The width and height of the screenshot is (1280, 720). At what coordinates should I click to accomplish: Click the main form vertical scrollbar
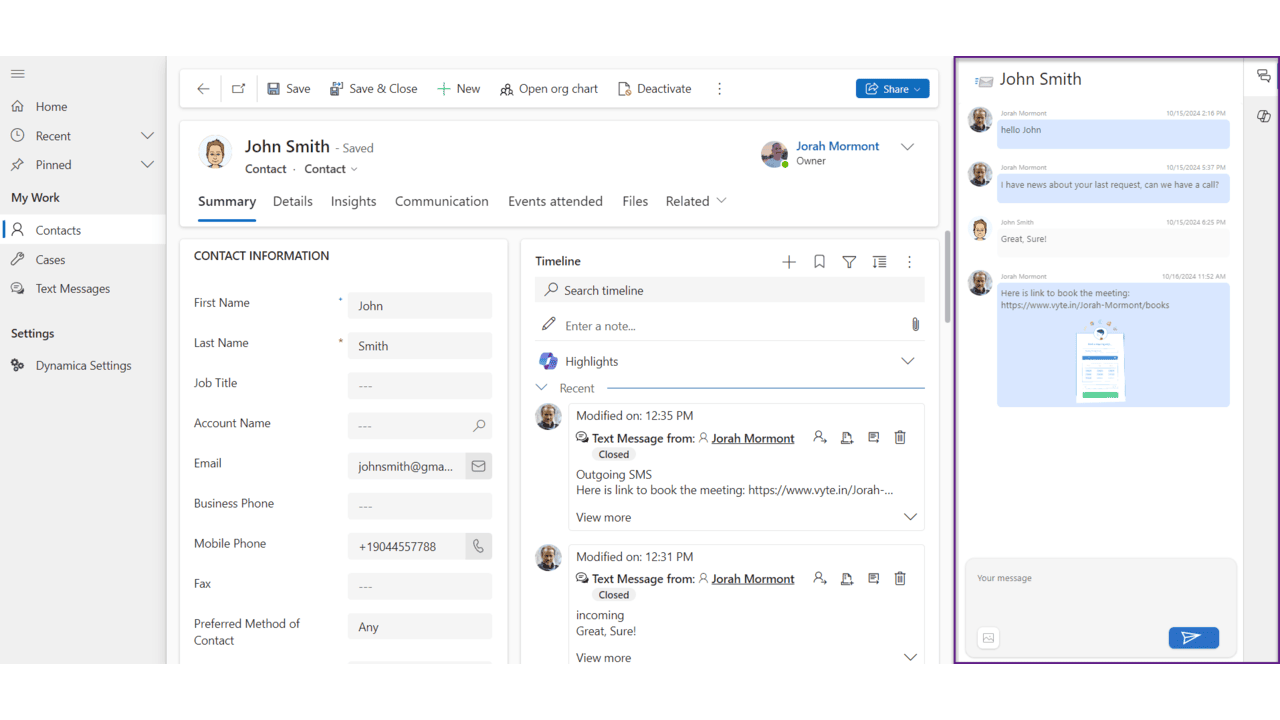(947, 277)
